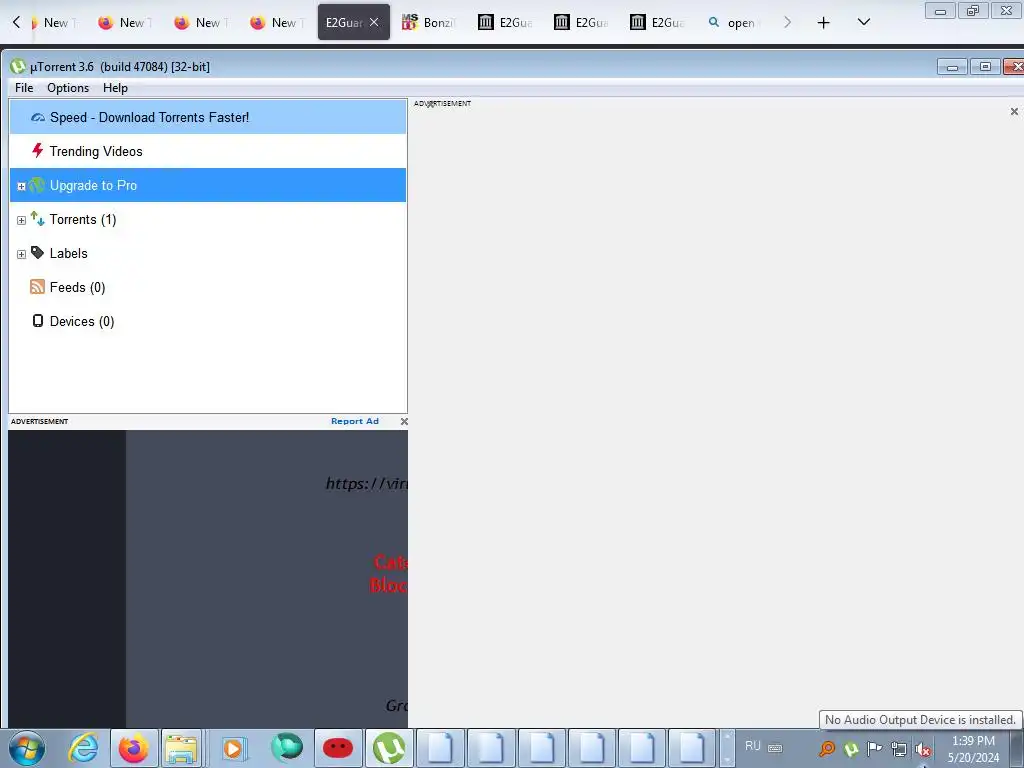
Task: Select the Devices (0) entry
Action: coord(82,321)
